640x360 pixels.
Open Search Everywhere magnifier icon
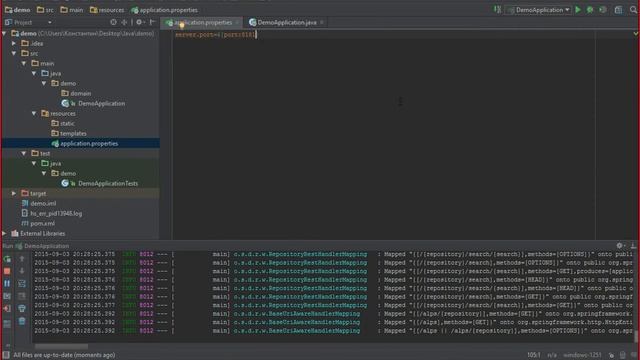pyautogui.click(x=633, y=10)
